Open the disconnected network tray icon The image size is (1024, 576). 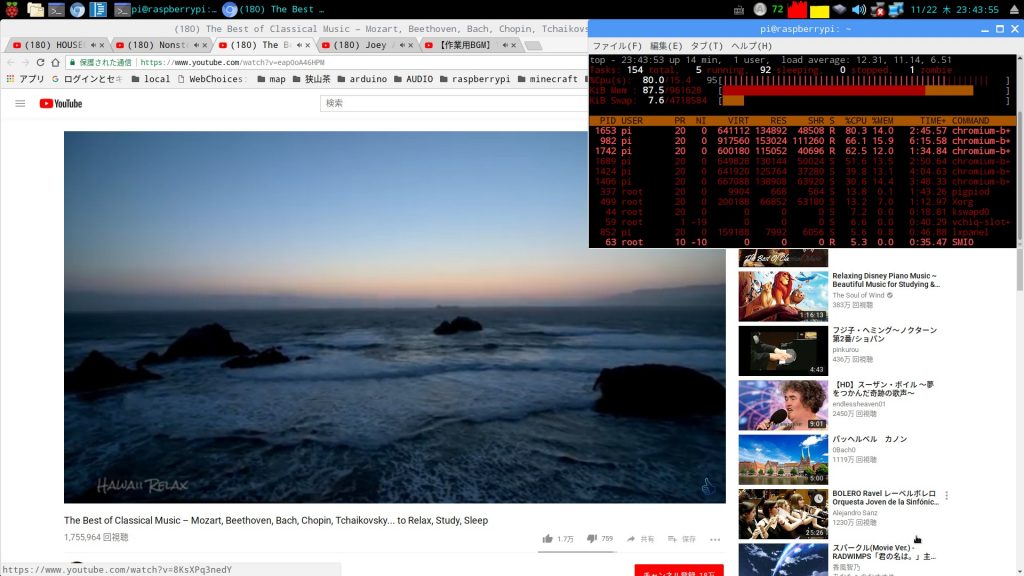point(878,9)
